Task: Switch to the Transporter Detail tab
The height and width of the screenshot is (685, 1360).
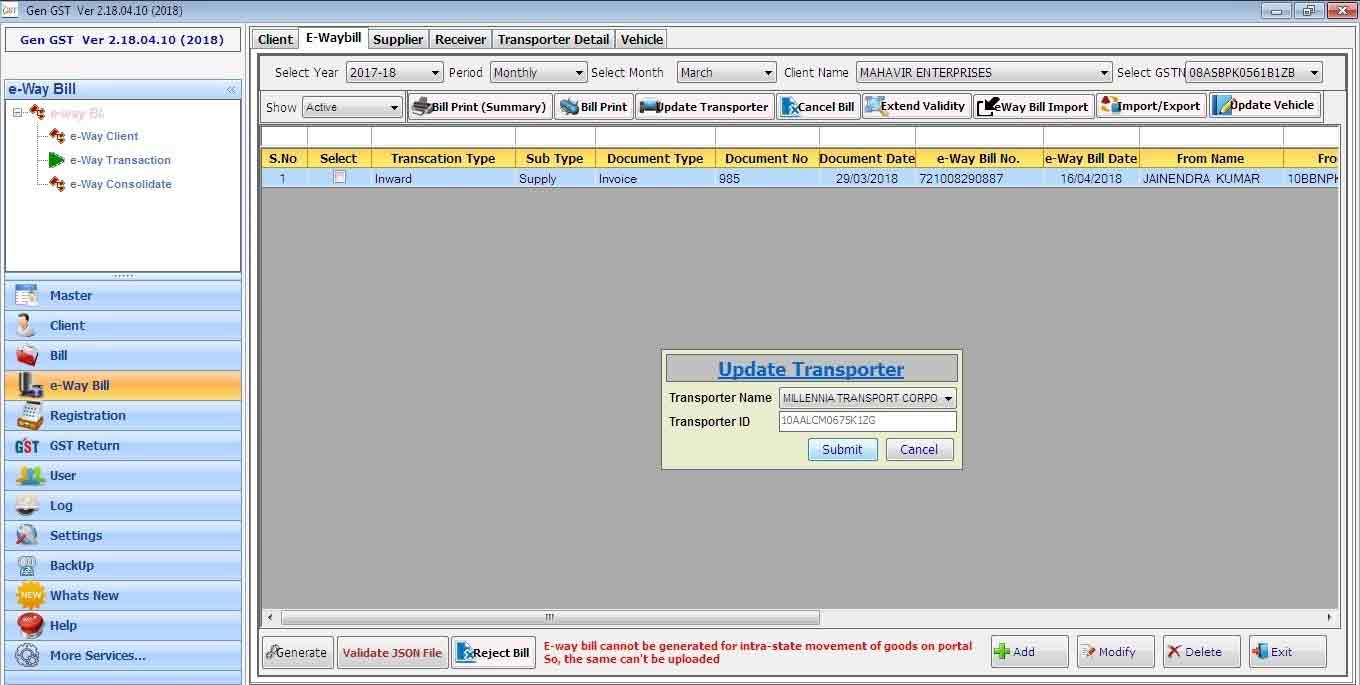Action: tap(552, 39)
